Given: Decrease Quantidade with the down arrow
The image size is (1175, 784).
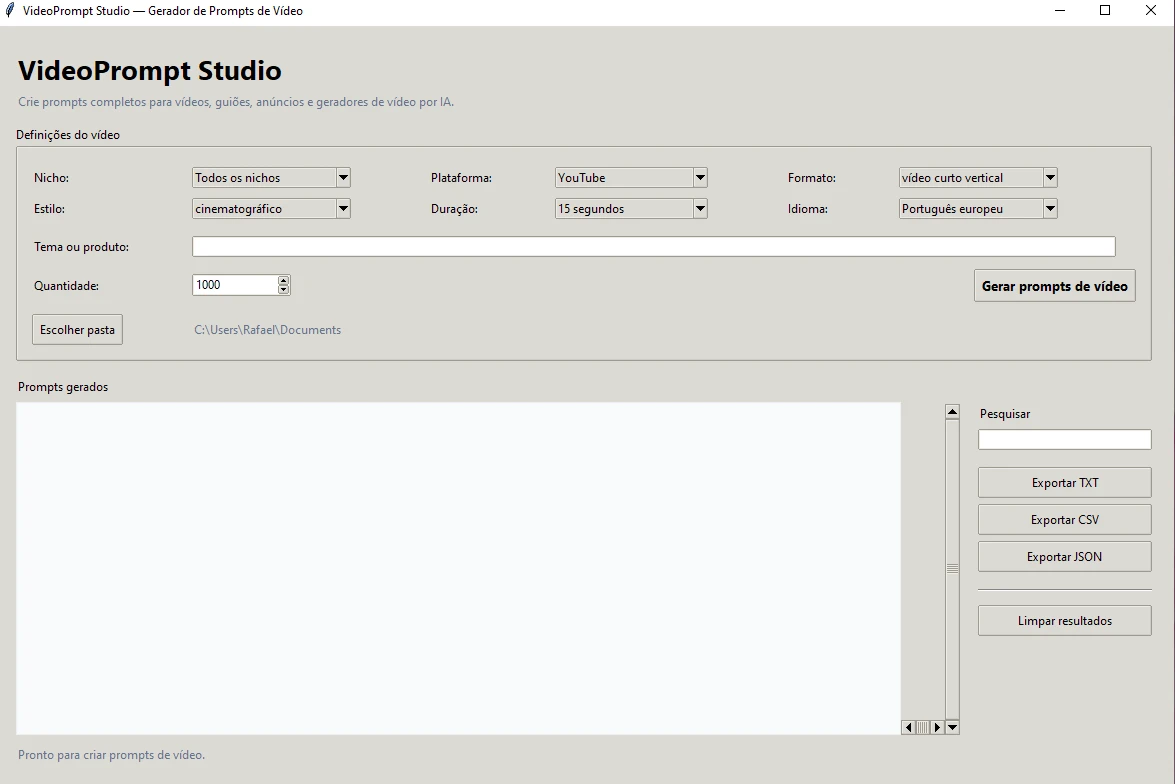Looking at the screenshot, I should (283, 289).
